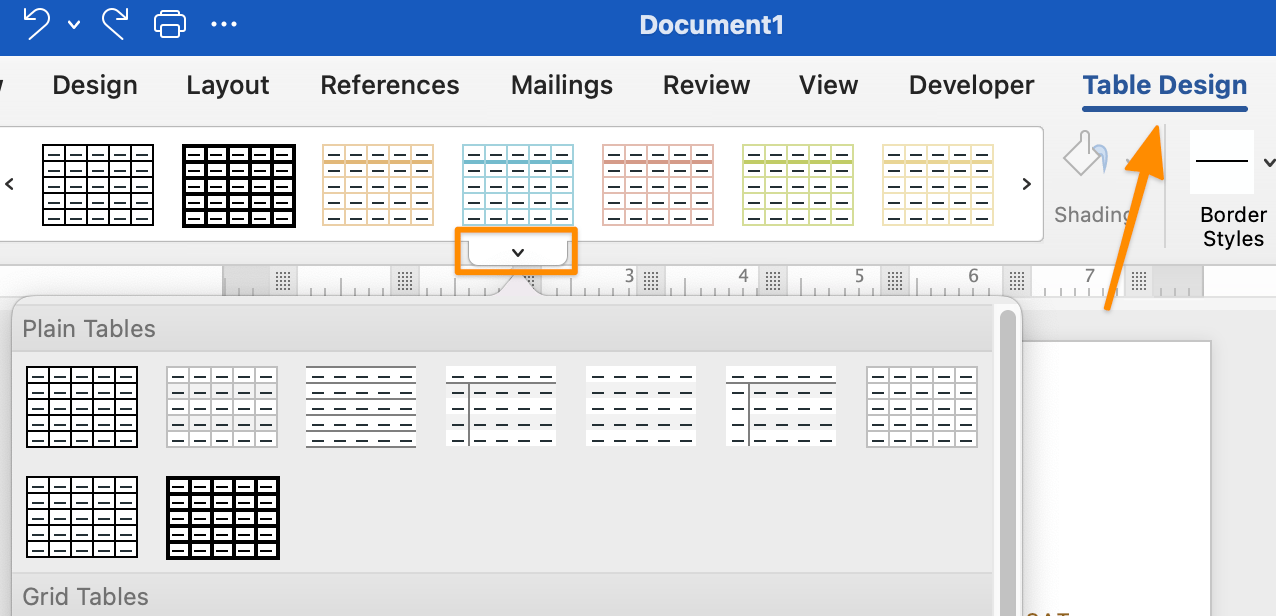This screenshot has height=616, width=1276.
Task: Open the Mailings tab
Action: click(562, 86)
